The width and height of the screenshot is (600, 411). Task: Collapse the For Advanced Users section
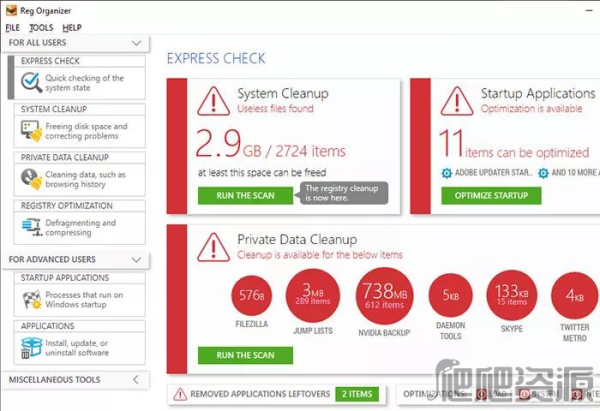coord(137,259)
